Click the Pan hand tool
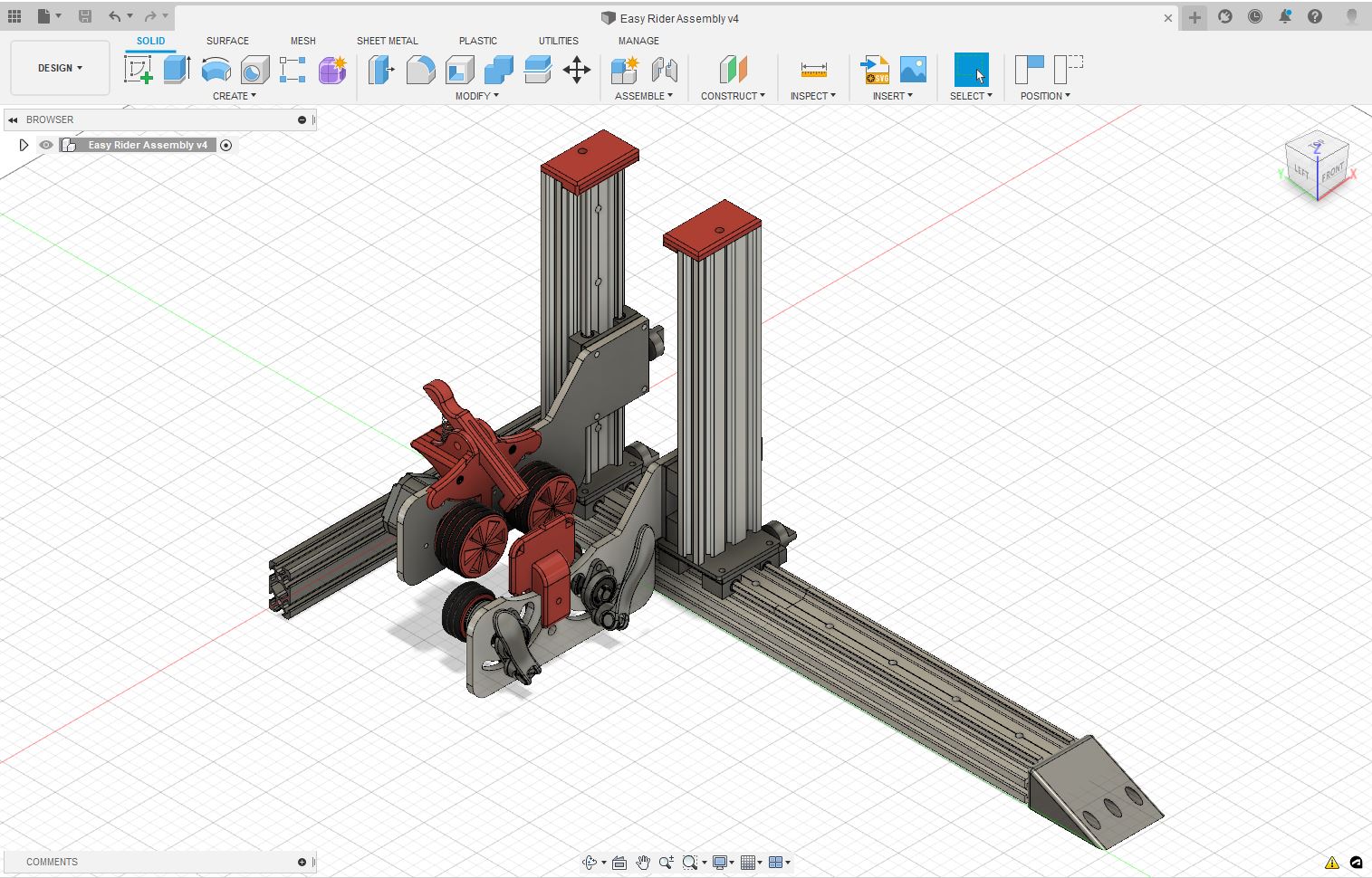Screen dimensions: 1372x878 (x=643, y=863)
